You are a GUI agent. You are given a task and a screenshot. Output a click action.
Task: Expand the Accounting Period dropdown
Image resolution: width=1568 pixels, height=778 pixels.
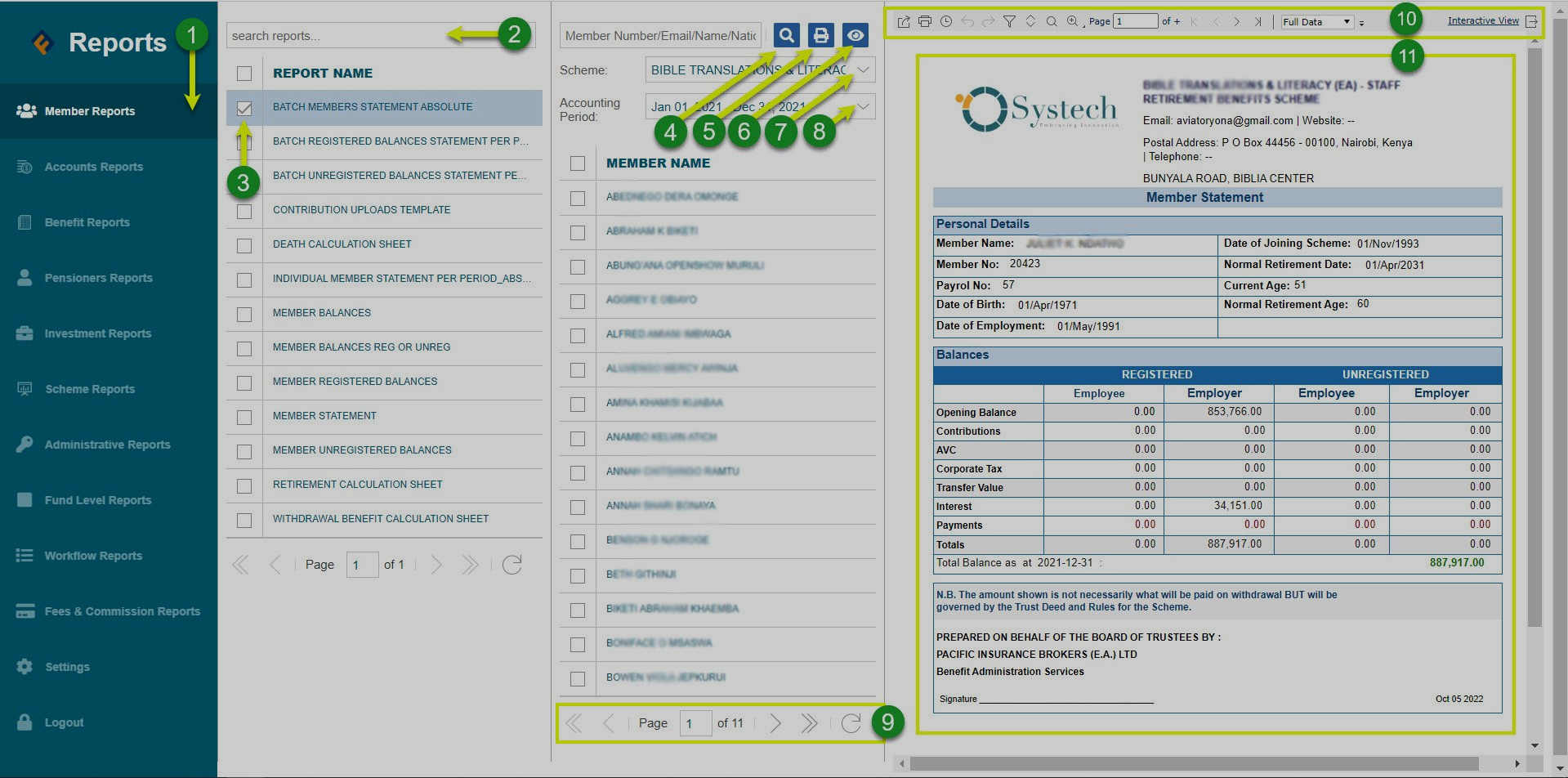(x=863, y=106)
